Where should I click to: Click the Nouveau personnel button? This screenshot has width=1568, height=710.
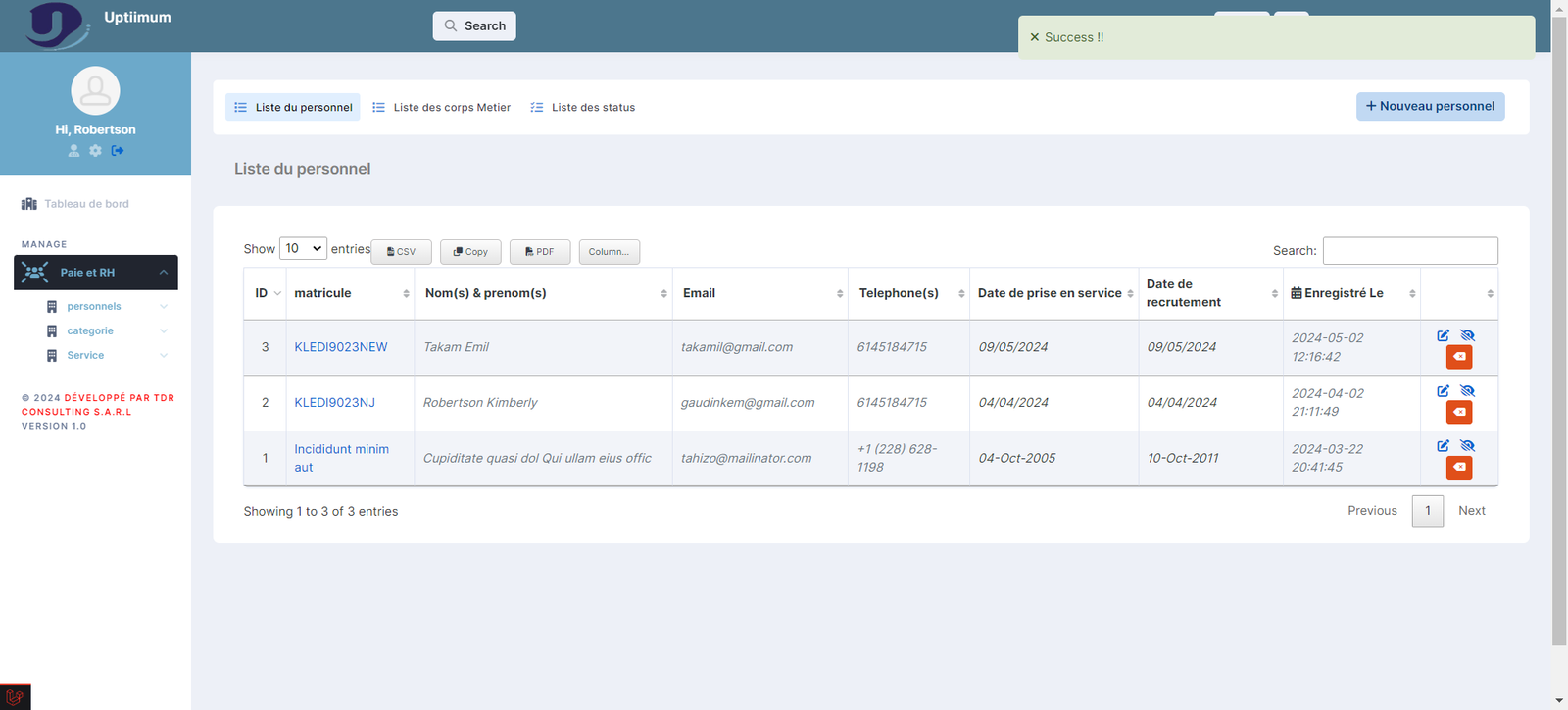pos(1430,107)
